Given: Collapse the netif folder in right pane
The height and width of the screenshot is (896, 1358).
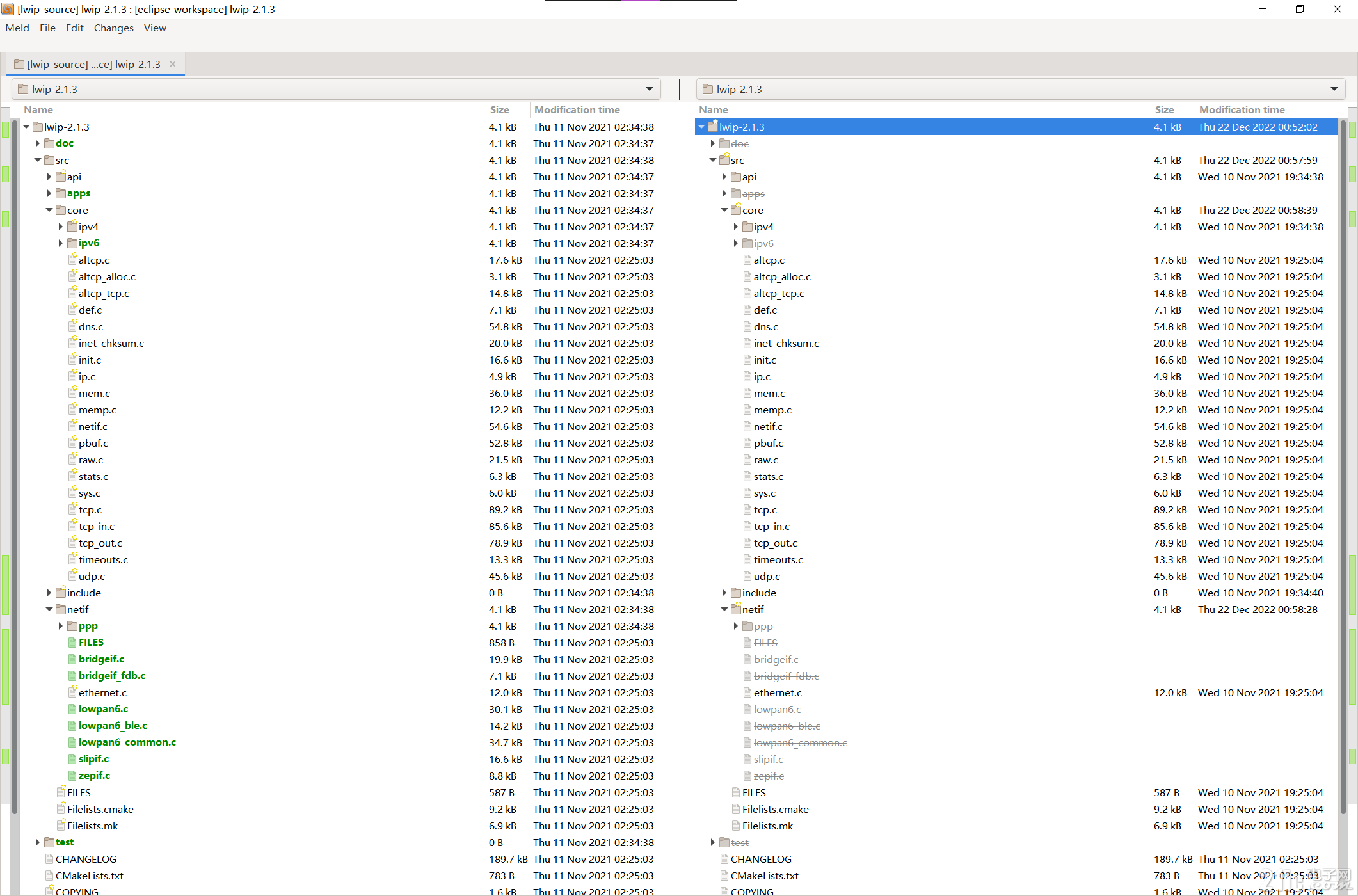Looking at the screenshot, I should [724, 609].
